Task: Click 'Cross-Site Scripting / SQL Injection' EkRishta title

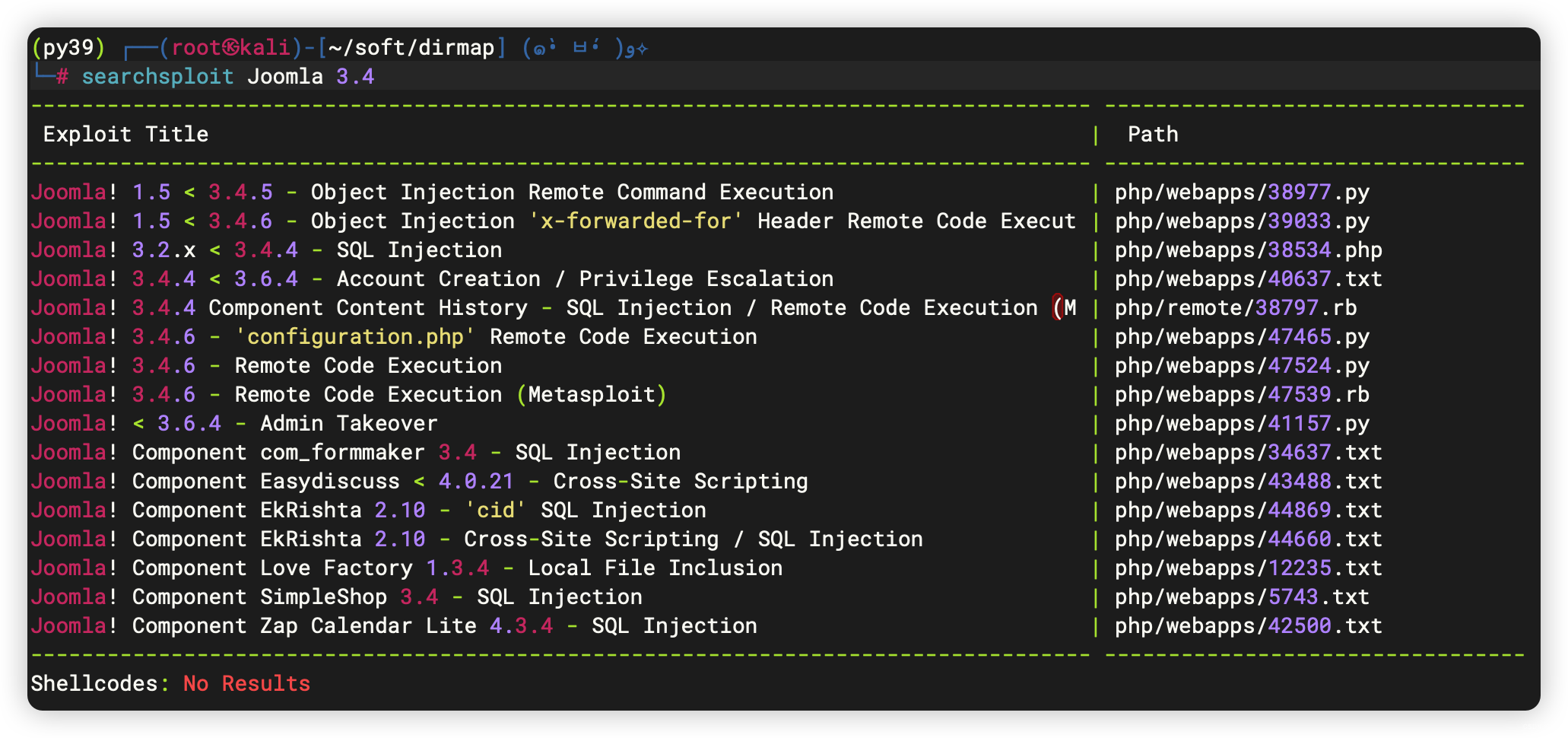Action: point(694,539)
